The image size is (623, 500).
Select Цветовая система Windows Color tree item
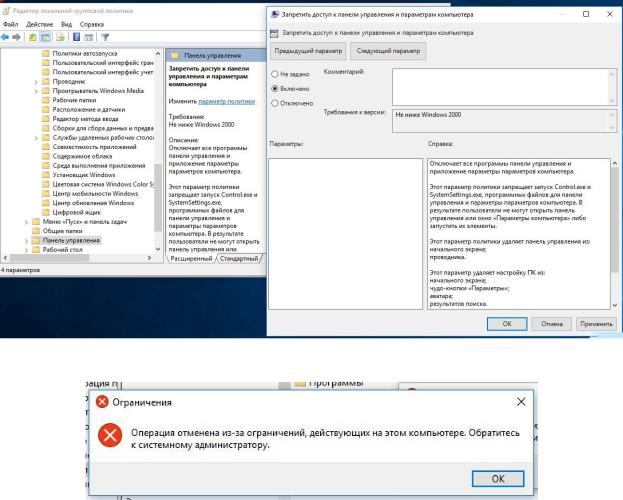103,184
